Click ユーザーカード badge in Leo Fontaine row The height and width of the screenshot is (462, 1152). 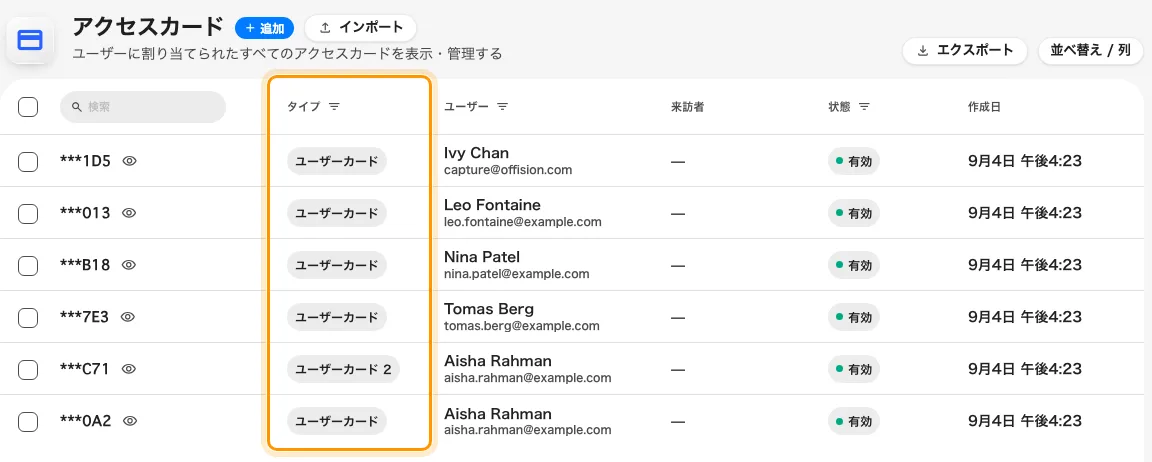[x=336, y=214]
